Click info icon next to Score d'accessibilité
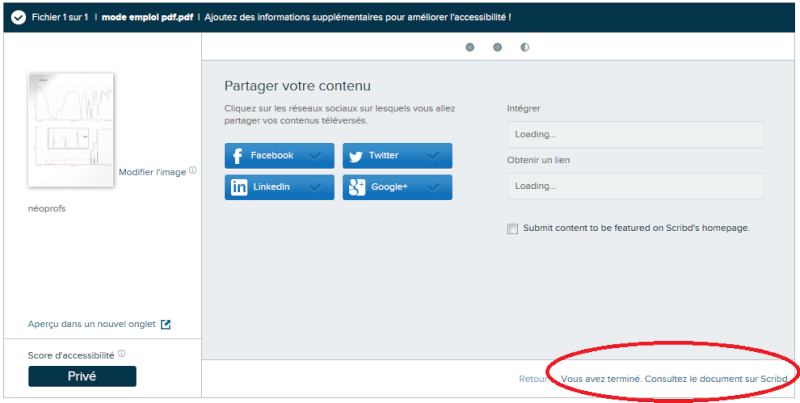The image size is (800, 403). click(121, 354)
